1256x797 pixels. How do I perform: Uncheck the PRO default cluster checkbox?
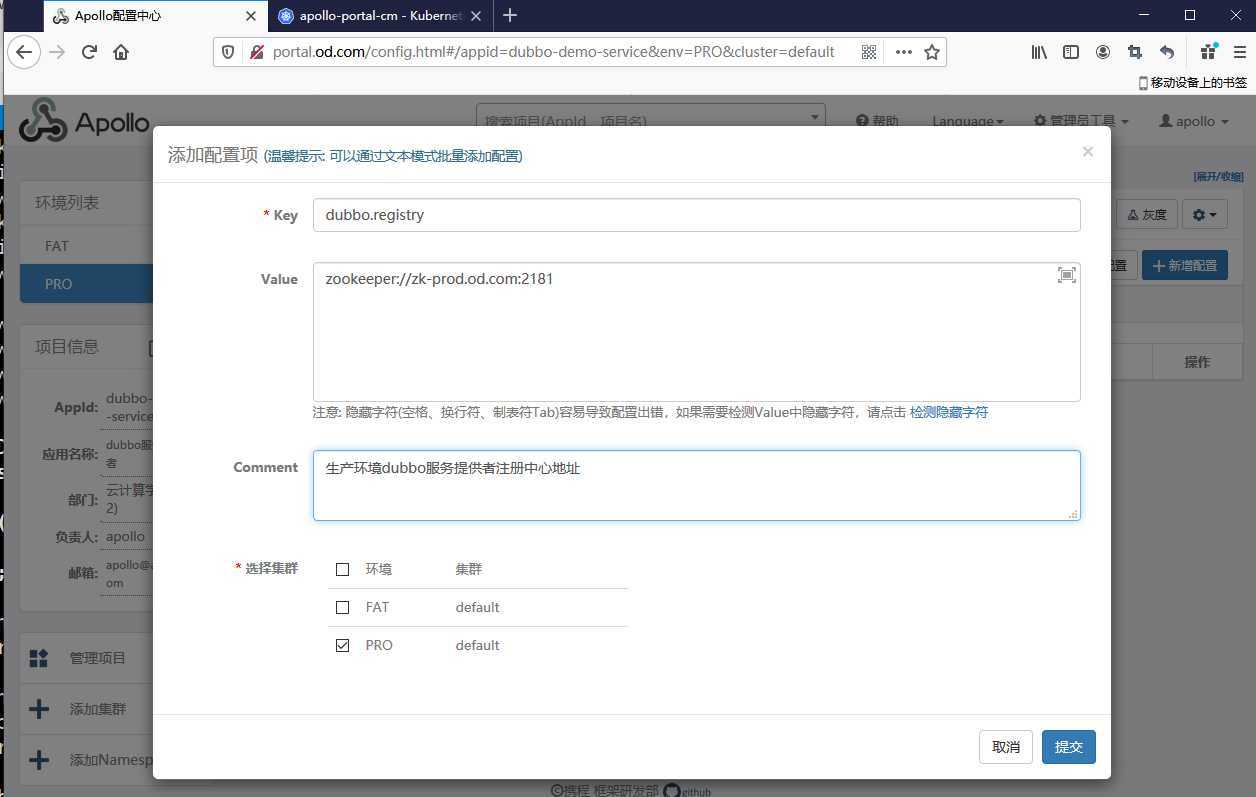343,645
